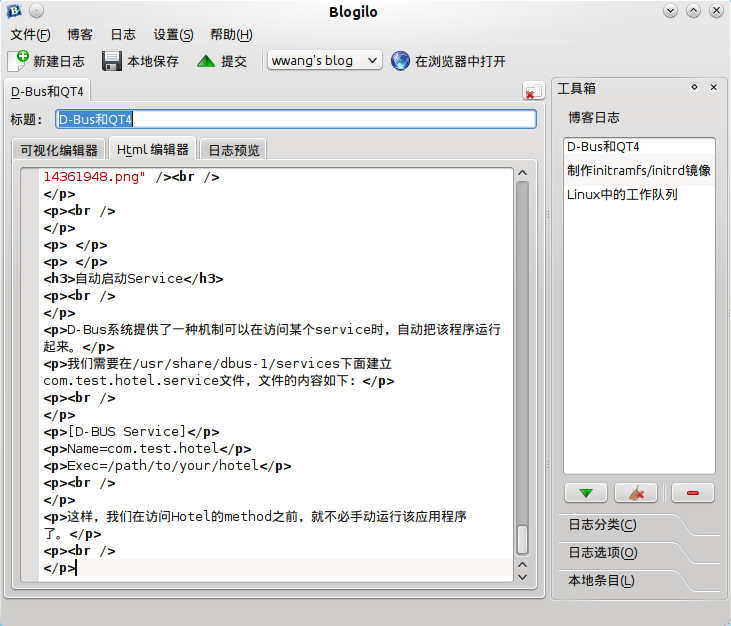This screenshot has height=626, width=731.
Task: Click the line starting <p>这样，我们在访问Hotel
Action: tap(255, 517)
